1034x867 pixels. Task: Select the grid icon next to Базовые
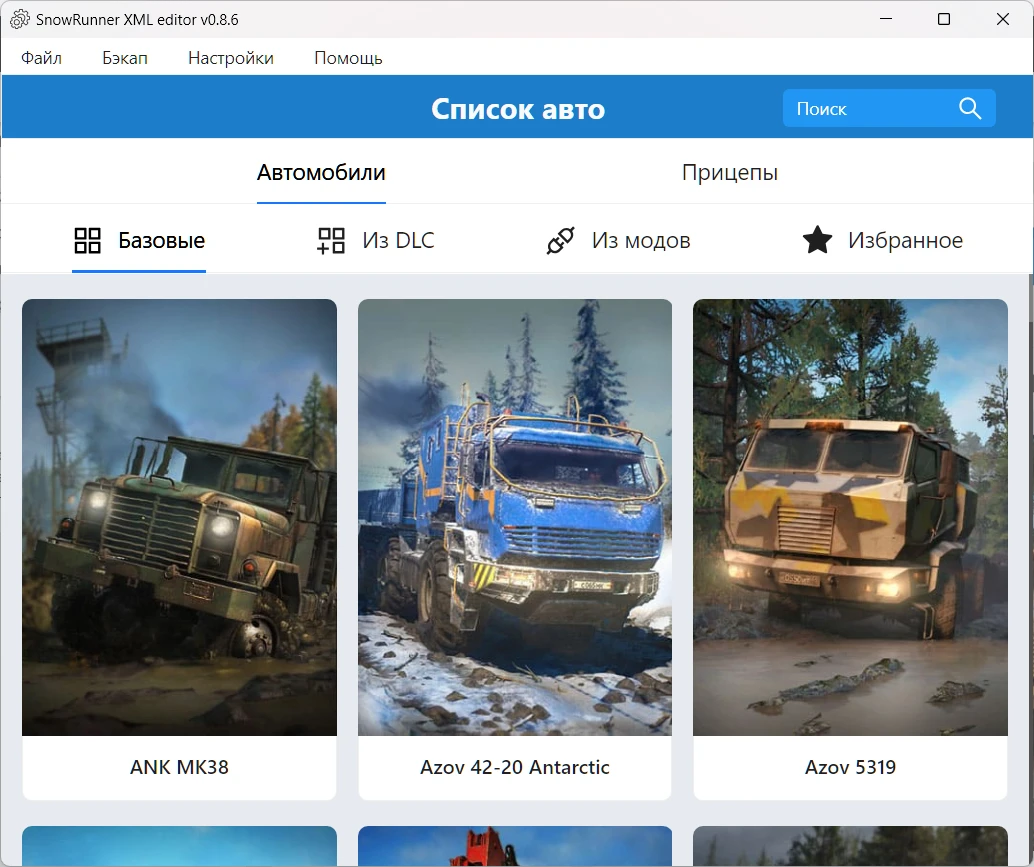tap(87, 239)
